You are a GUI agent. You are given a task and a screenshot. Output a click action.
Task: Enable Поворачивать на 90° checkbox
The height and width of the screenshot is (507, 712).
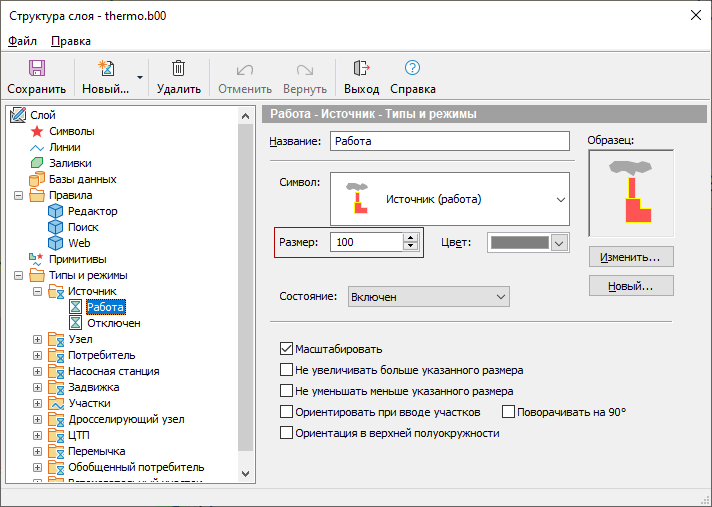click(x=508, y=412)
